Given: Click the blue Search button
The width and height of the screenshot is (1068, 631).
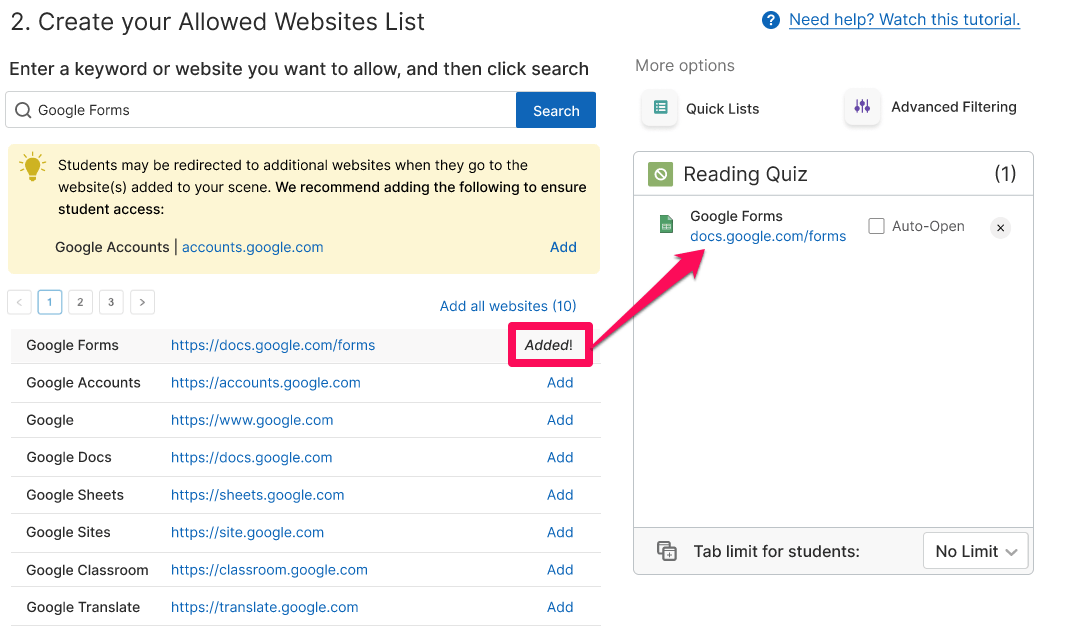Looking at the screenshot, I should (x=556, y=110).
